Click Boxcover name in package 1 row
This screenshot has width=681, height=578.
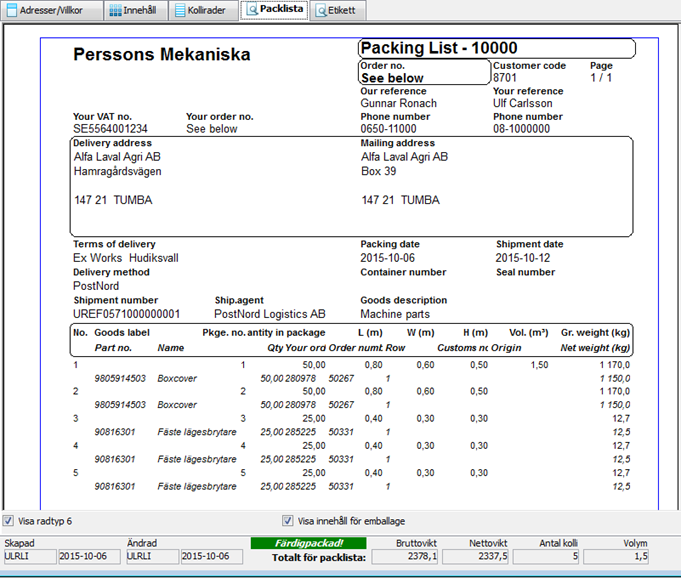(177, 379)
